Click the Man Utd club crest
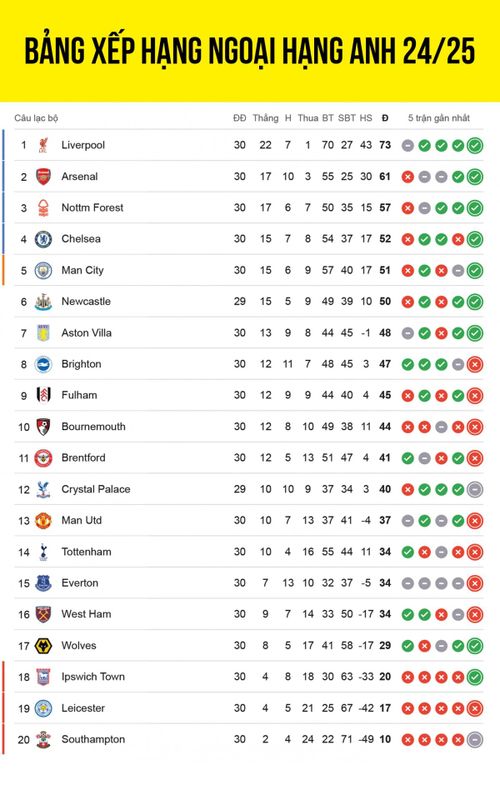 (43, 521)
